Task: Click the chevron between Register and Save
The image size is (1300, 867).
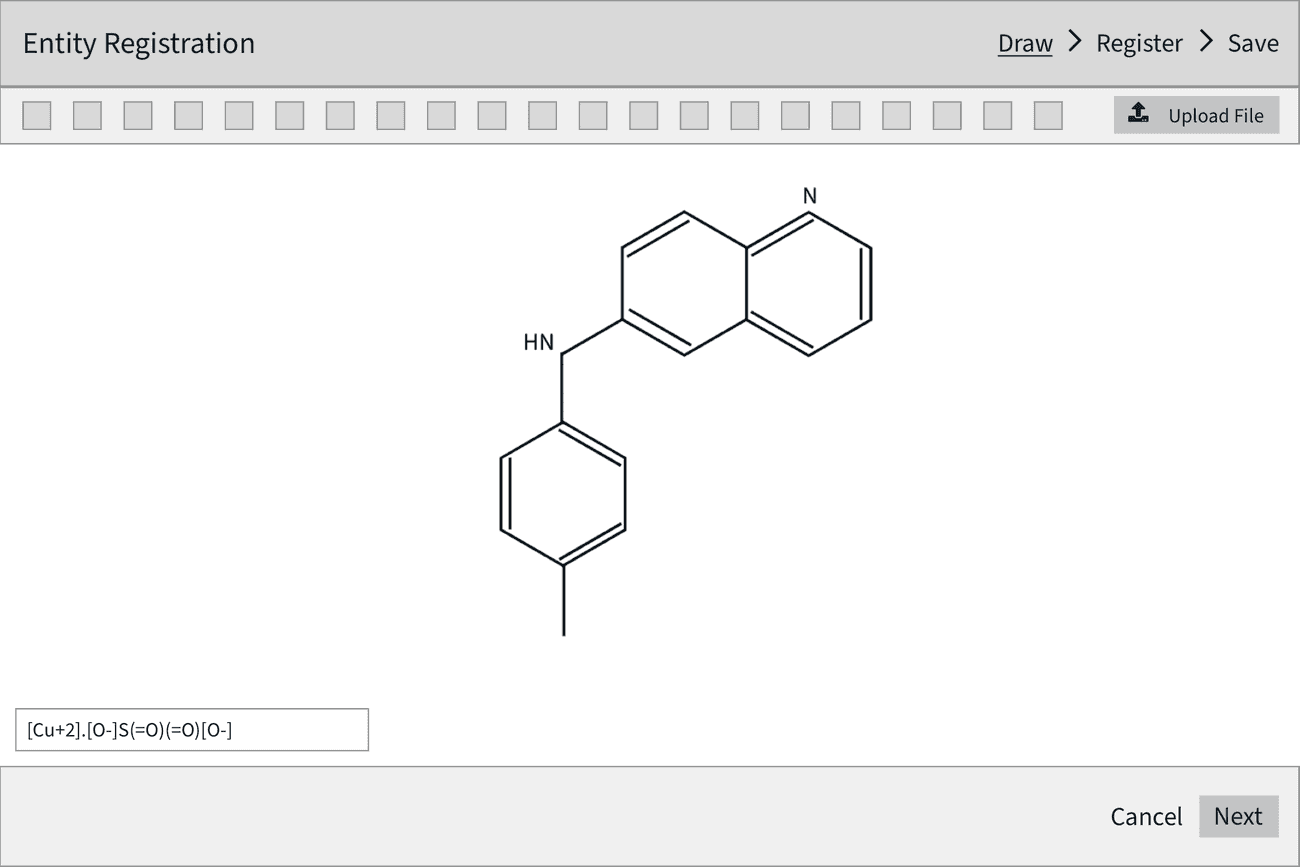Action: click(1207, 43)
